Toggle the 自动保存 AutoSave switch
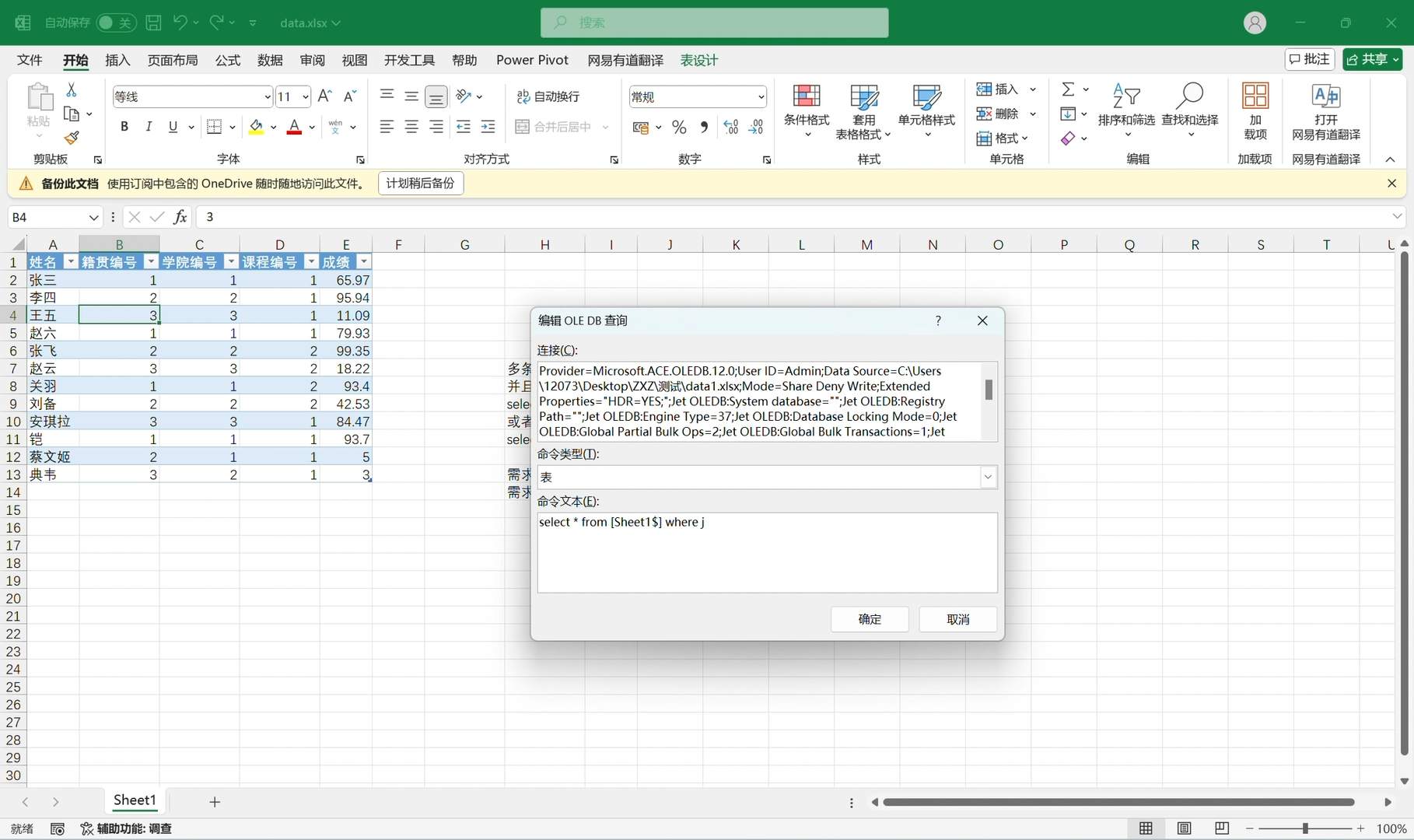The image size is (1414, 840). coord(116,23)
